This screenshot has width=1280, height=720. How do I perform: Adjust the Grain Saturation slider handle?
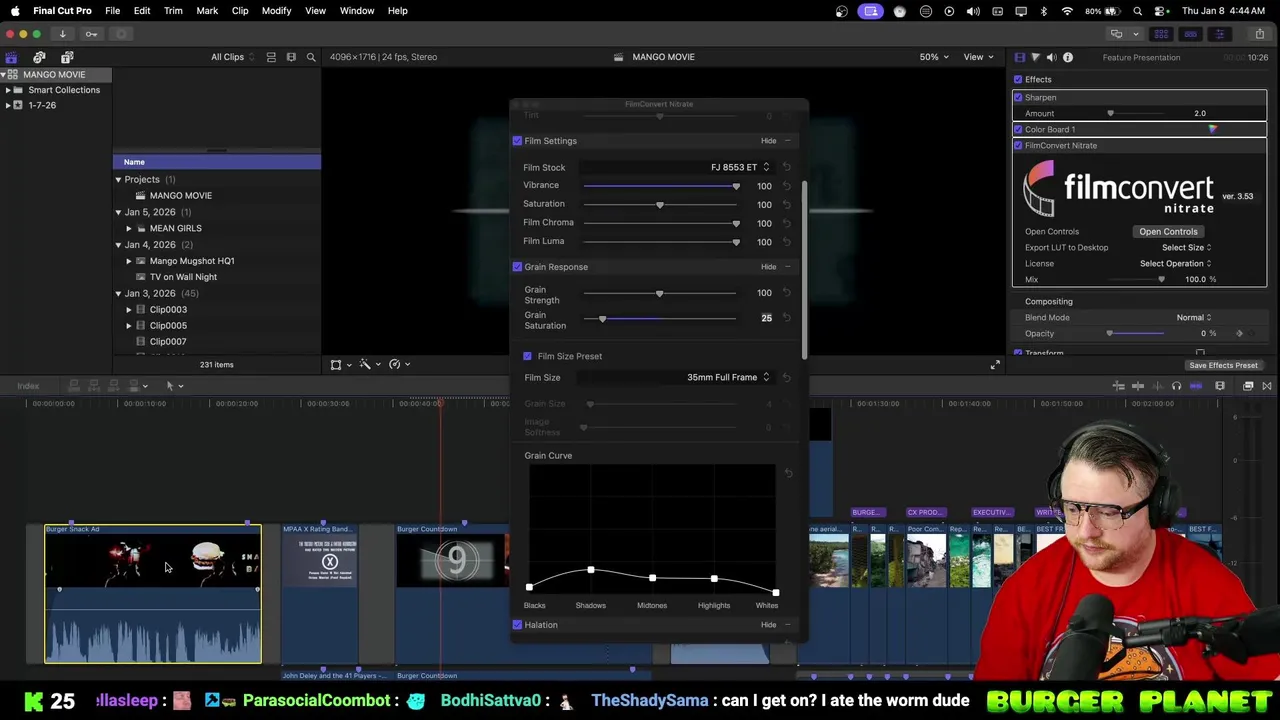602,319
